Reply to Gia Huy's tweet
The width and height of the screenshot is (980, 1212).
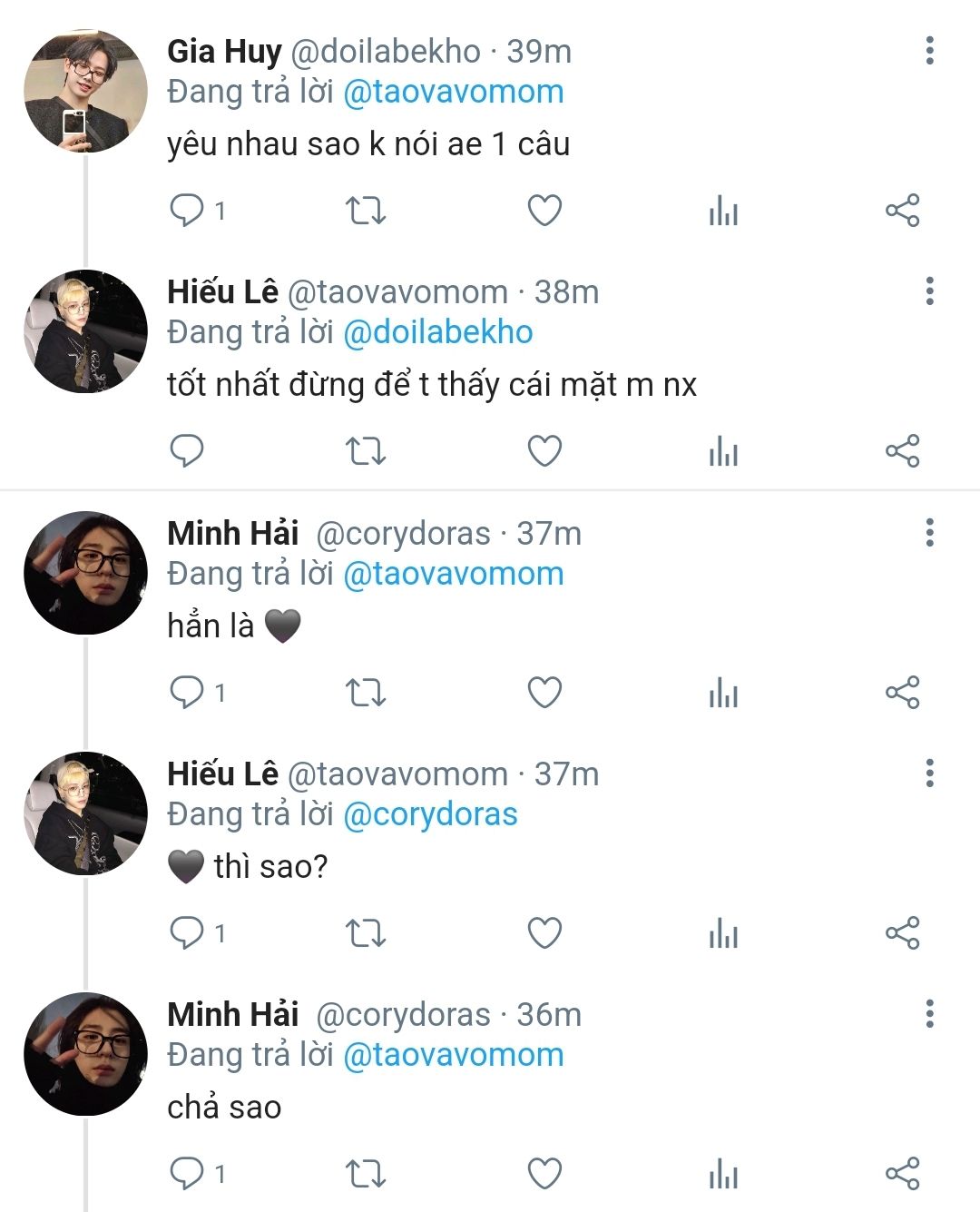coord(187,211)
